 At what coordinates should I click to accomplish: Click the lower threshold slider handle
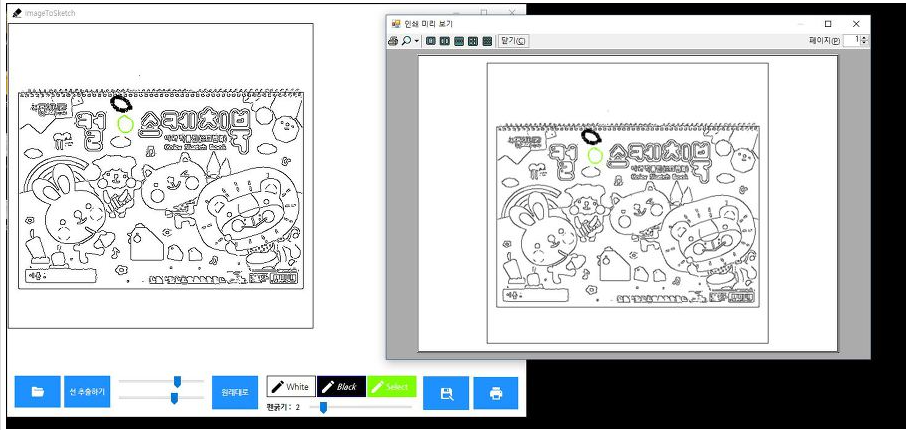174,398
